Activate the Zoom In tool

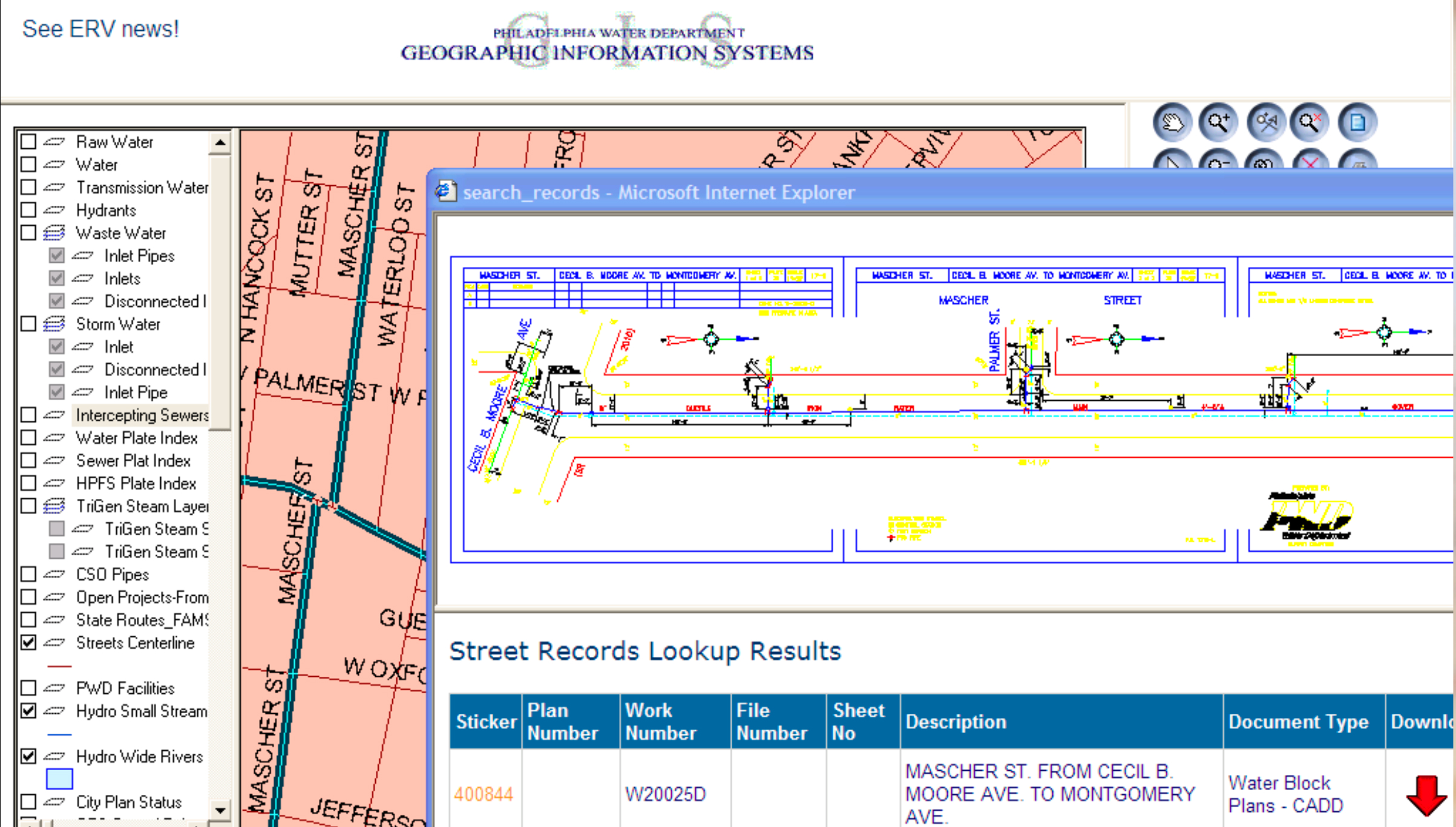click(1218, 121)
